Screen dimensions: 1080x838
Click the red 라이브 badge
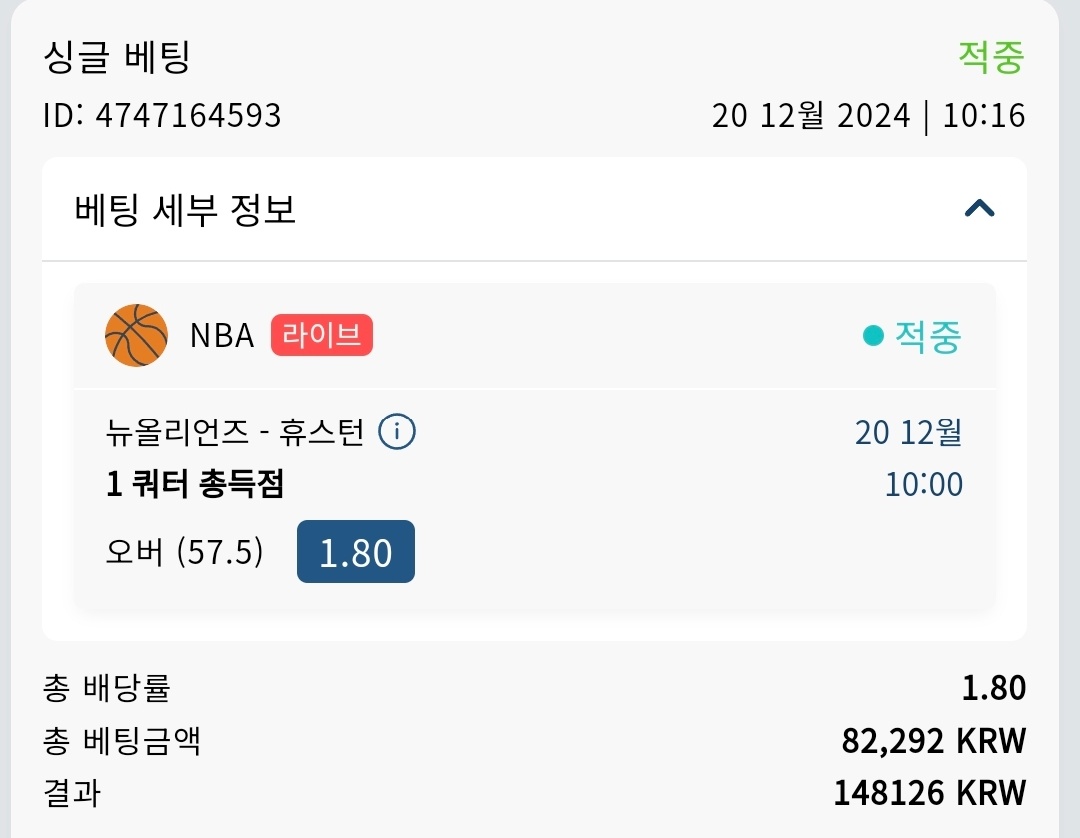tap(321, 335)
